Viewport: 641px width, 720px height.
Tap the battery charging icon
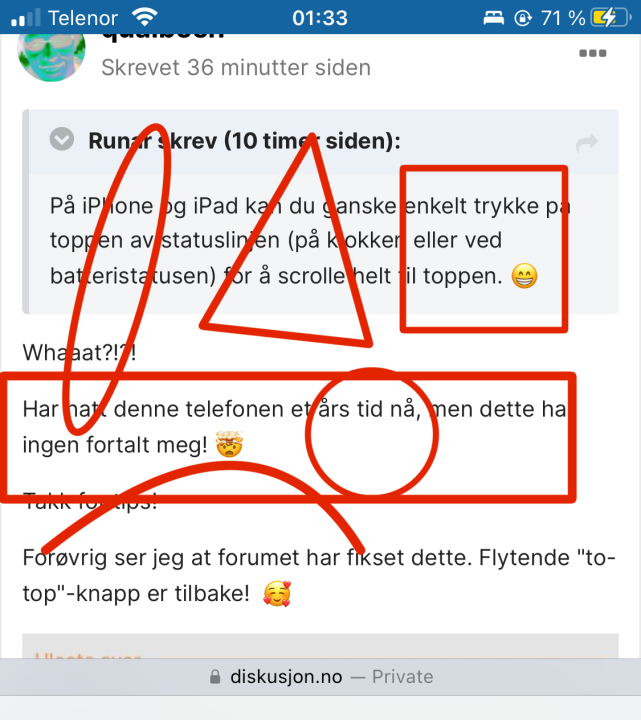611,18
